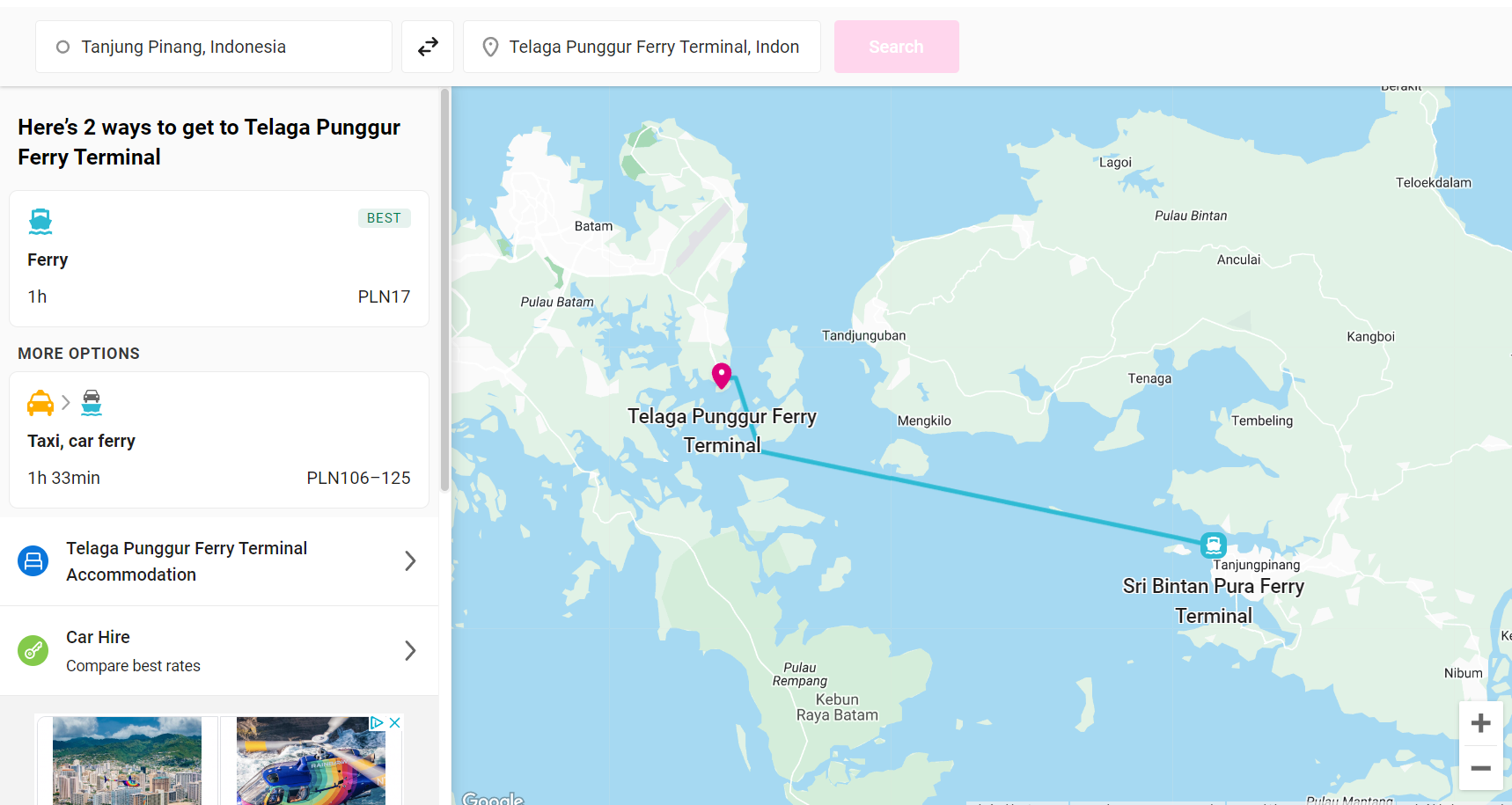Click the yellow taxi icon
Viewport: 1512px width, 805px height.
[x=40, y=403]
